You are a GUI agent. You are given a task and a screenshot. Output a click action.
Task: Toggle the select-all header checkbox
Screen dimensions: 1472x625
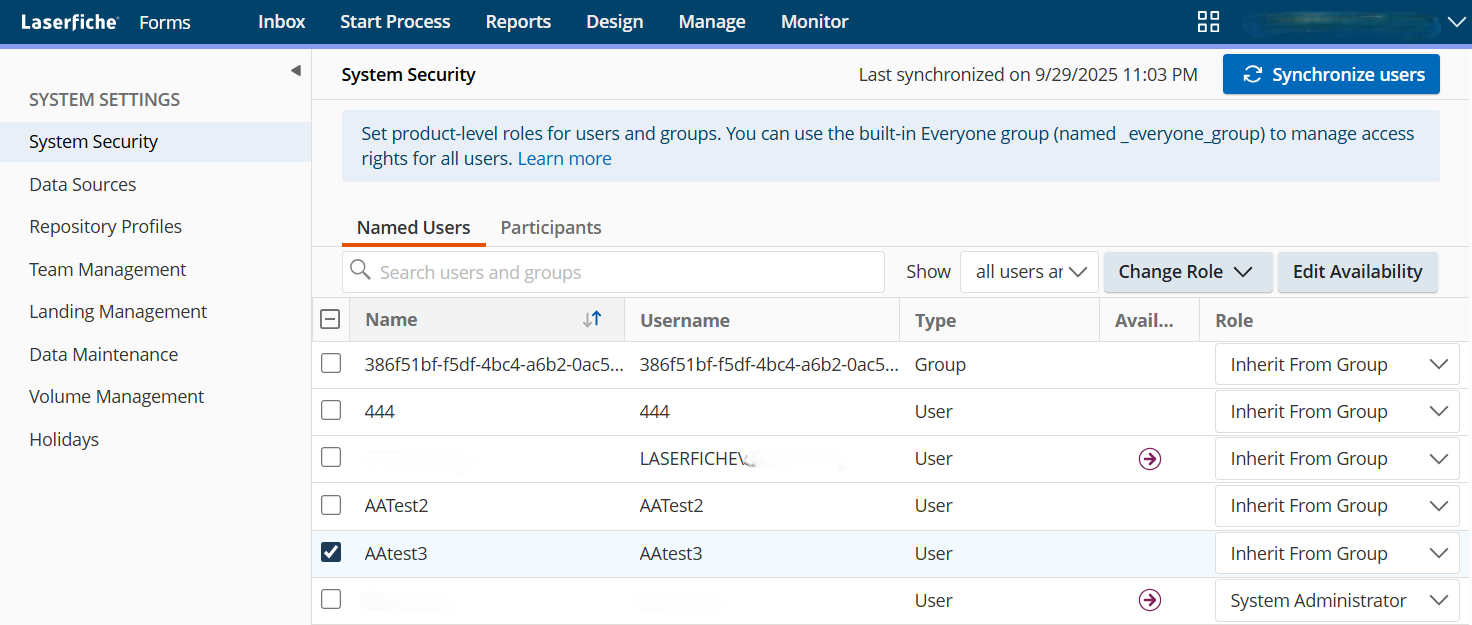coord(330,320)
